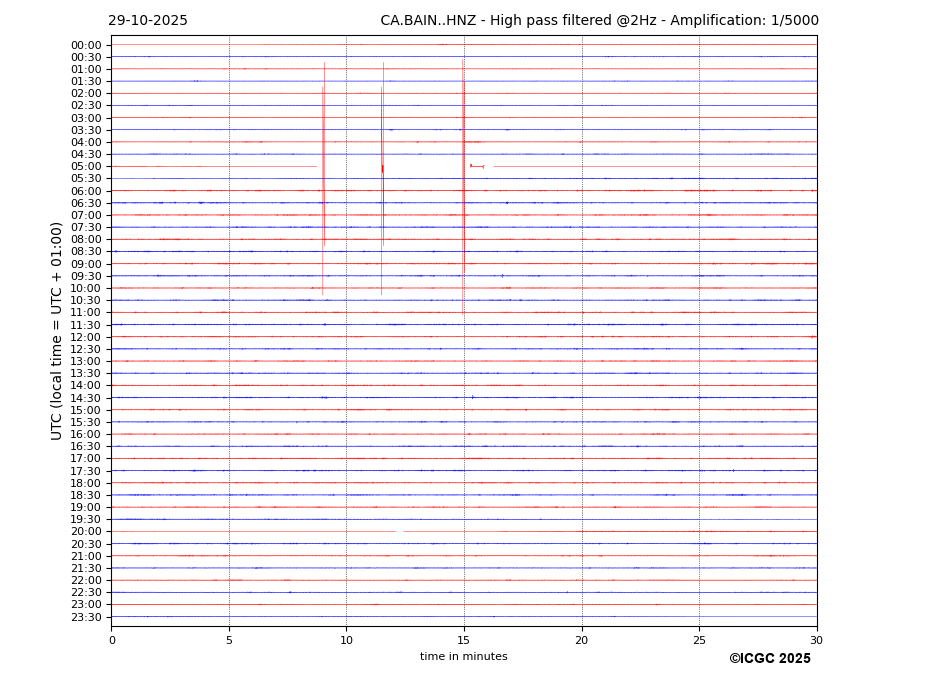Image resolution: width=927 pixels, height=696 pixels.
Task: Click the UTC local time y-axis label
Action: (x=58, y=330)
